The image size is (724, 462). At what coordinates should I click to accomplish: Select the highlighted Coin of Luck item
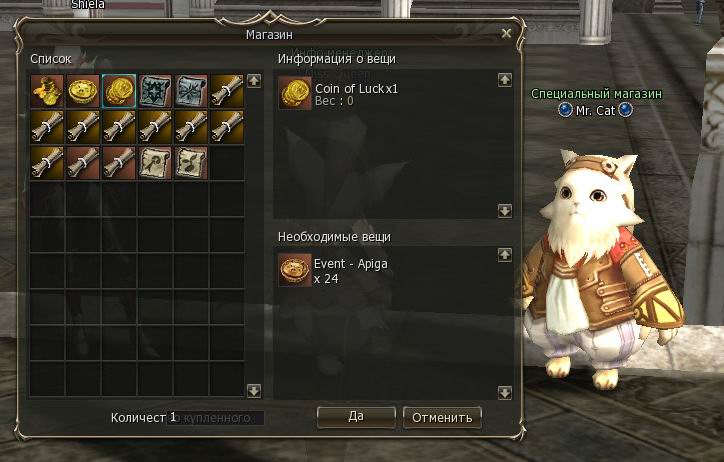119,91
